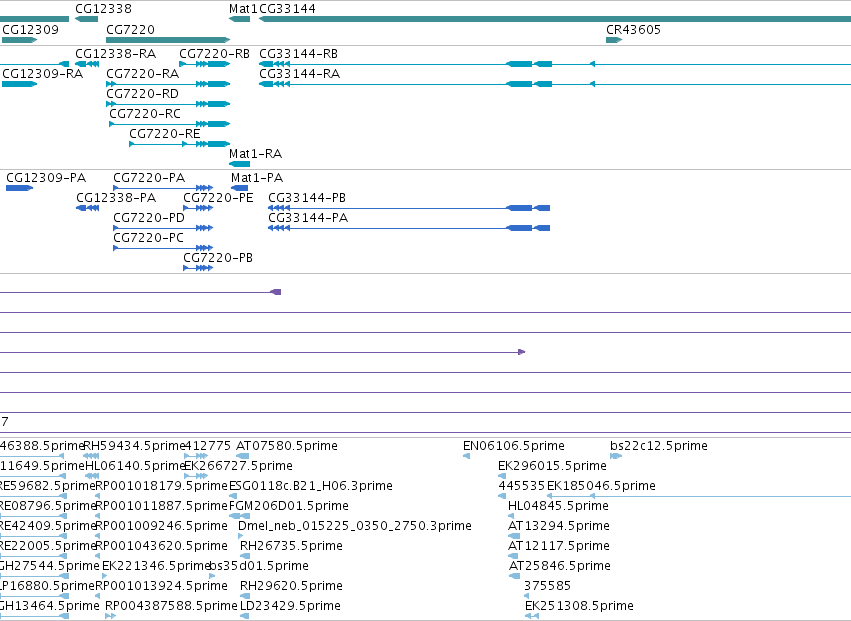Click EST RH26735.5prime
This screenshot has width=851, height=621.
(291, 546)
